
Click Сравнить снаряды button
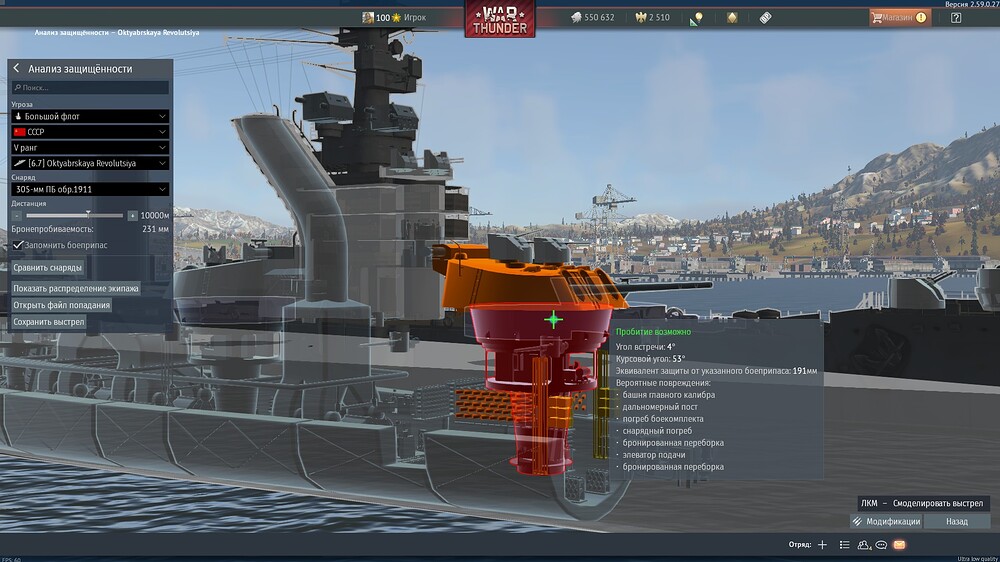[x=47, y=268]
